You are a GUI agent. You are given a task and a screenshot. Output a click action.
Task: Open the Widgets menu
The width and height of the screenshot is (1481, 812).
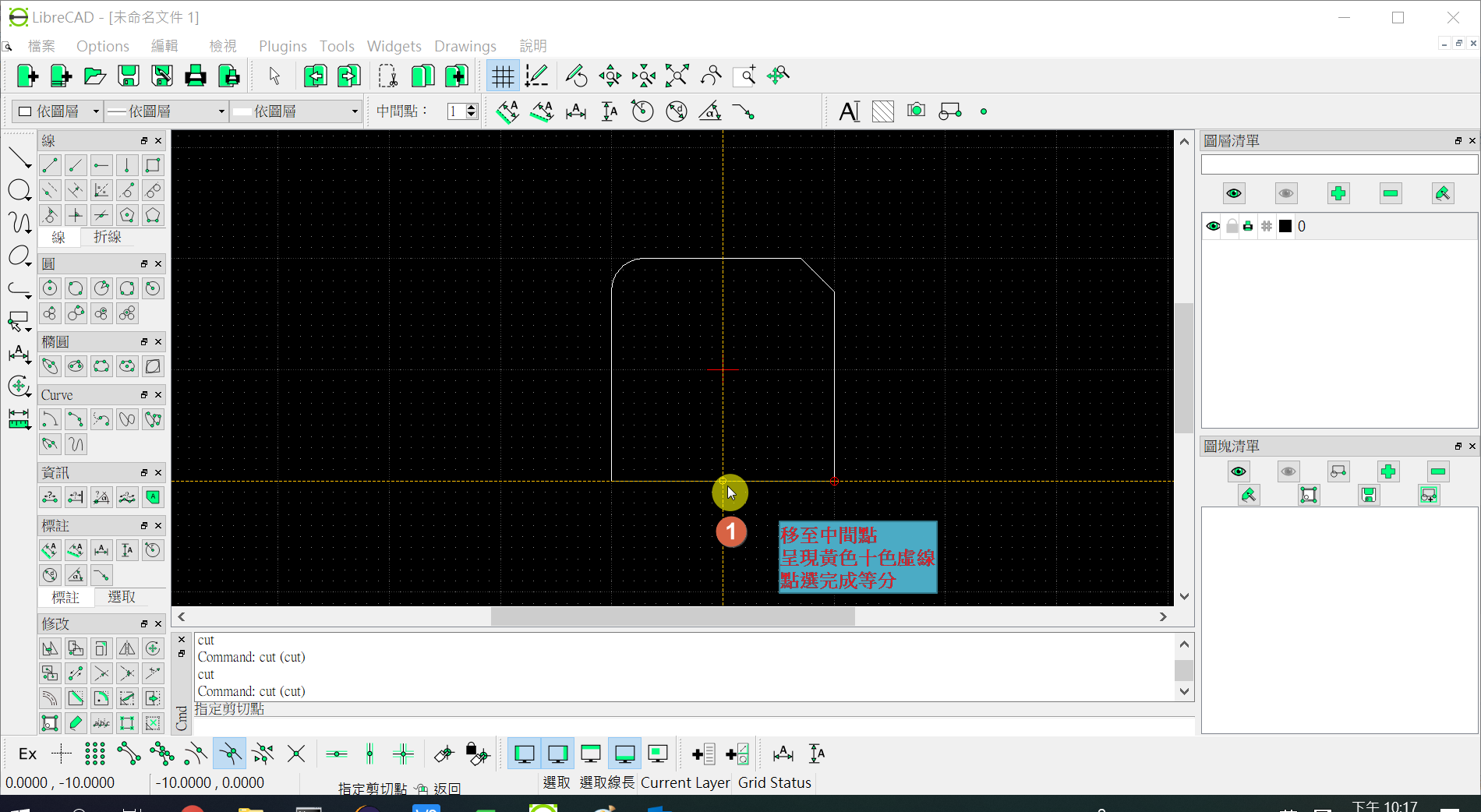pos(394,46)
